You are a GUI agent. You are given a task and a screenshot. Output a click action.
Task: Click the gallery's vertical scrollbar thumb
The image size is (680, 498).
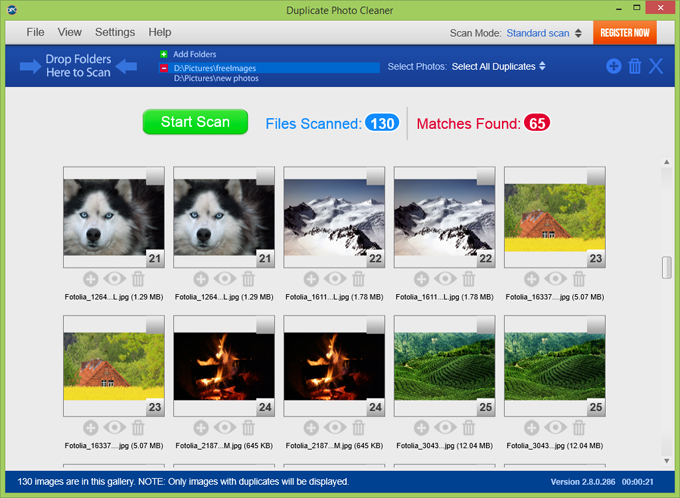(666, 268)
